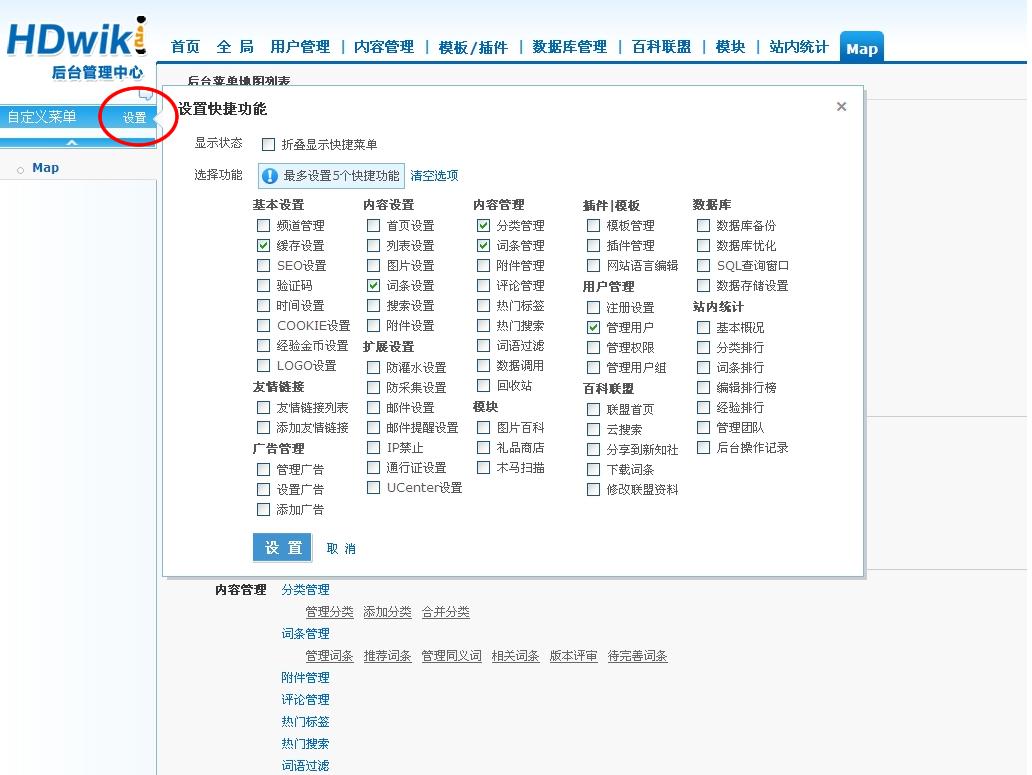Open the 站内统计 top menu
This screenshot has height=775, width=1032.
pos(799,47)
